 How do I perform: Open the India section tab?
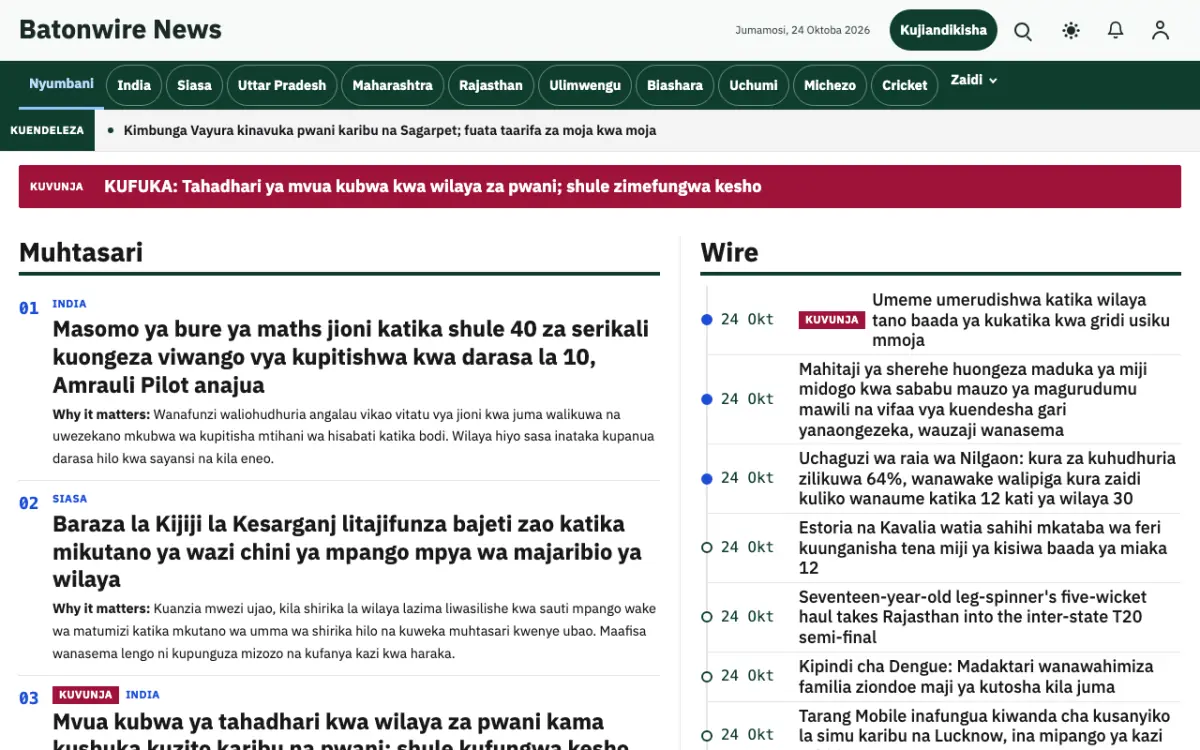134,85
